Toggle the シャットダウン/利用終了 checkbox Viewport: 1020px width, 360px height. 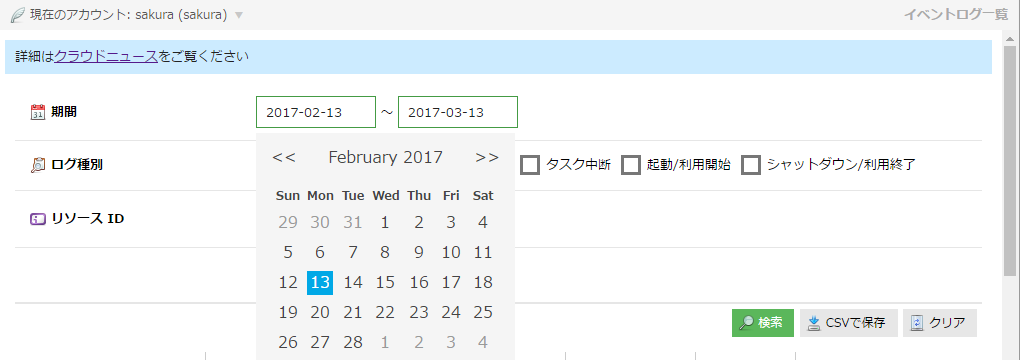[751, 165]
